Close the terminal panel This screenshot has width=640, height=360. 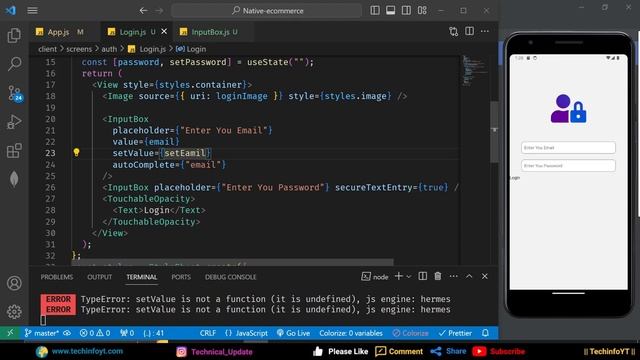coord(485,276)
